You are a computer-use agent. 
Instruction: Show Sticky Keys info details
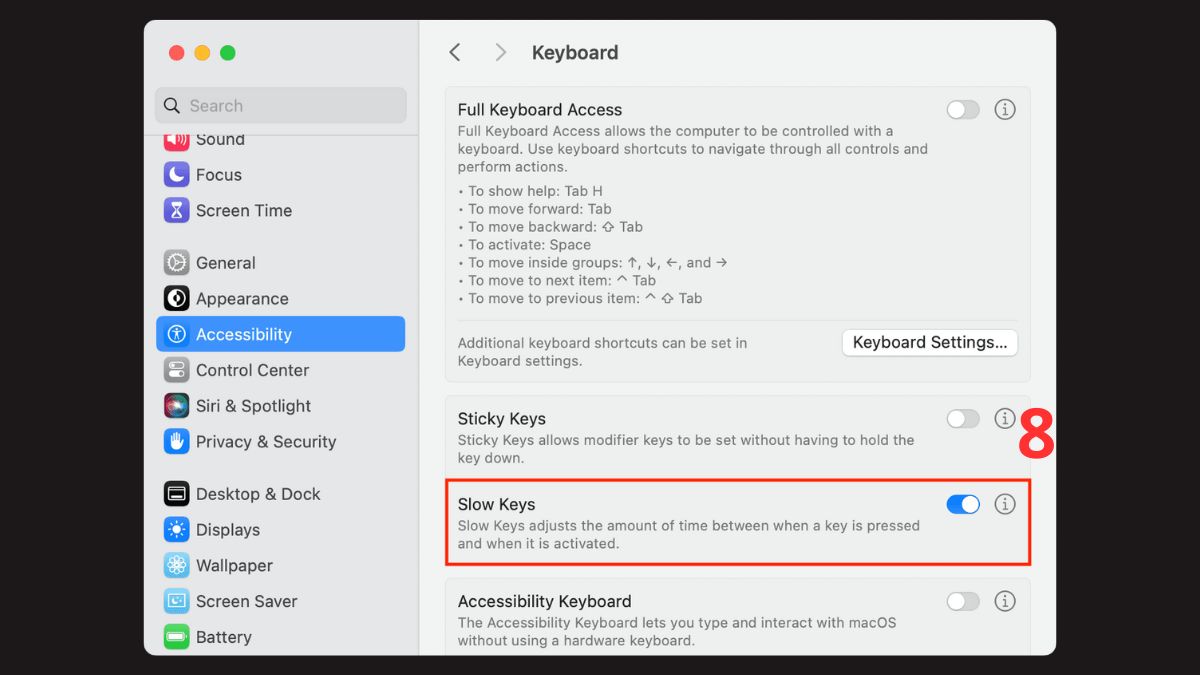pos(1005,419)
